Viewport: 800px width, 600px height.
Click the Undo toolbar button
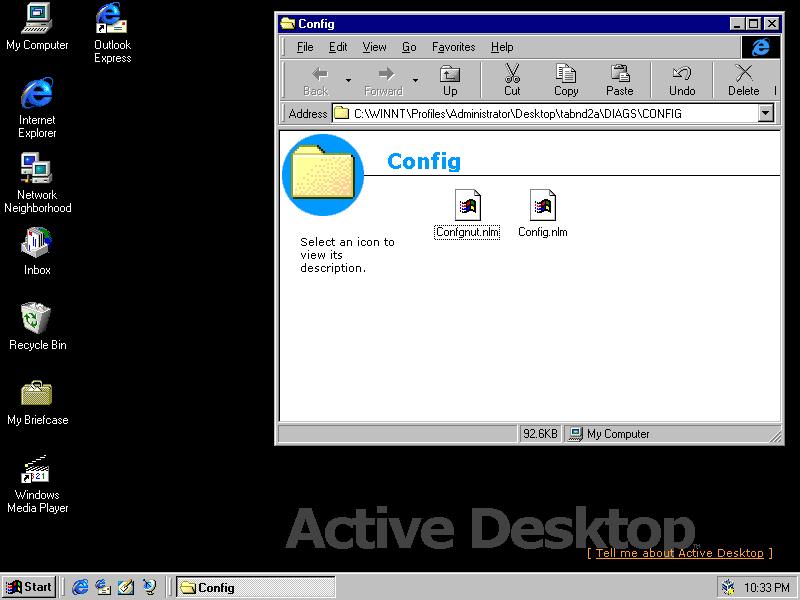point(682,81)
